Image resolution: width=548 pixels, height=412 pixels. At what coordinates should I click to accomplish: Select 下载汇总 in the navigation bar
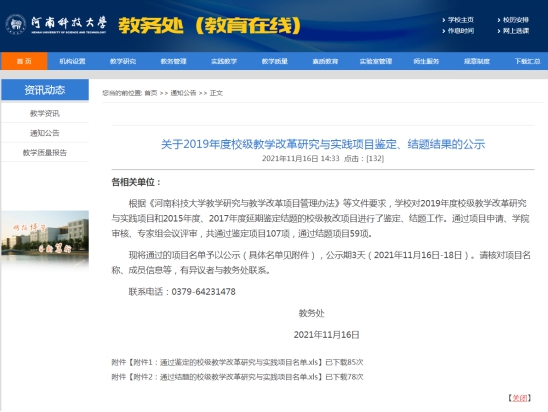(527, 61)
